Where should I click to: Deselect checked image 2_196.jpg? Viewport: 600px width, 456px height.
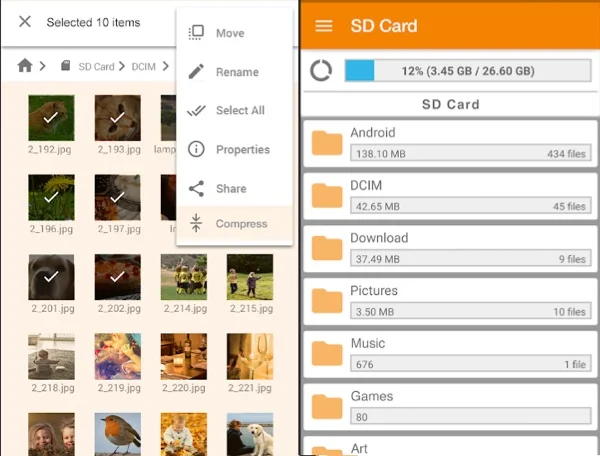pyautogui.click(x=51, y=197)
